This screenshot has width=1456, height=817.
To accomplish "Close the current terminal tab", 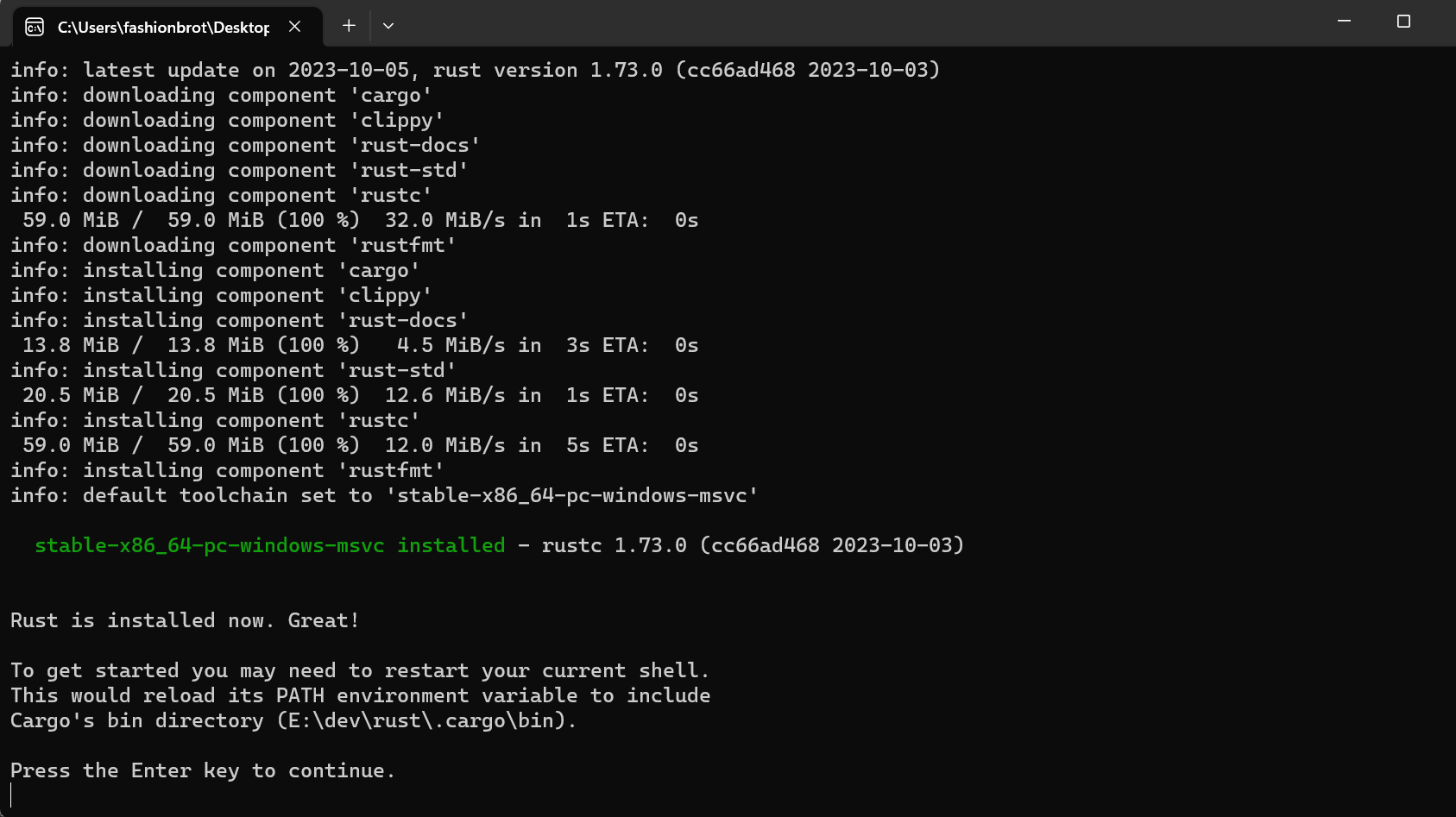I will pos(294,27).
